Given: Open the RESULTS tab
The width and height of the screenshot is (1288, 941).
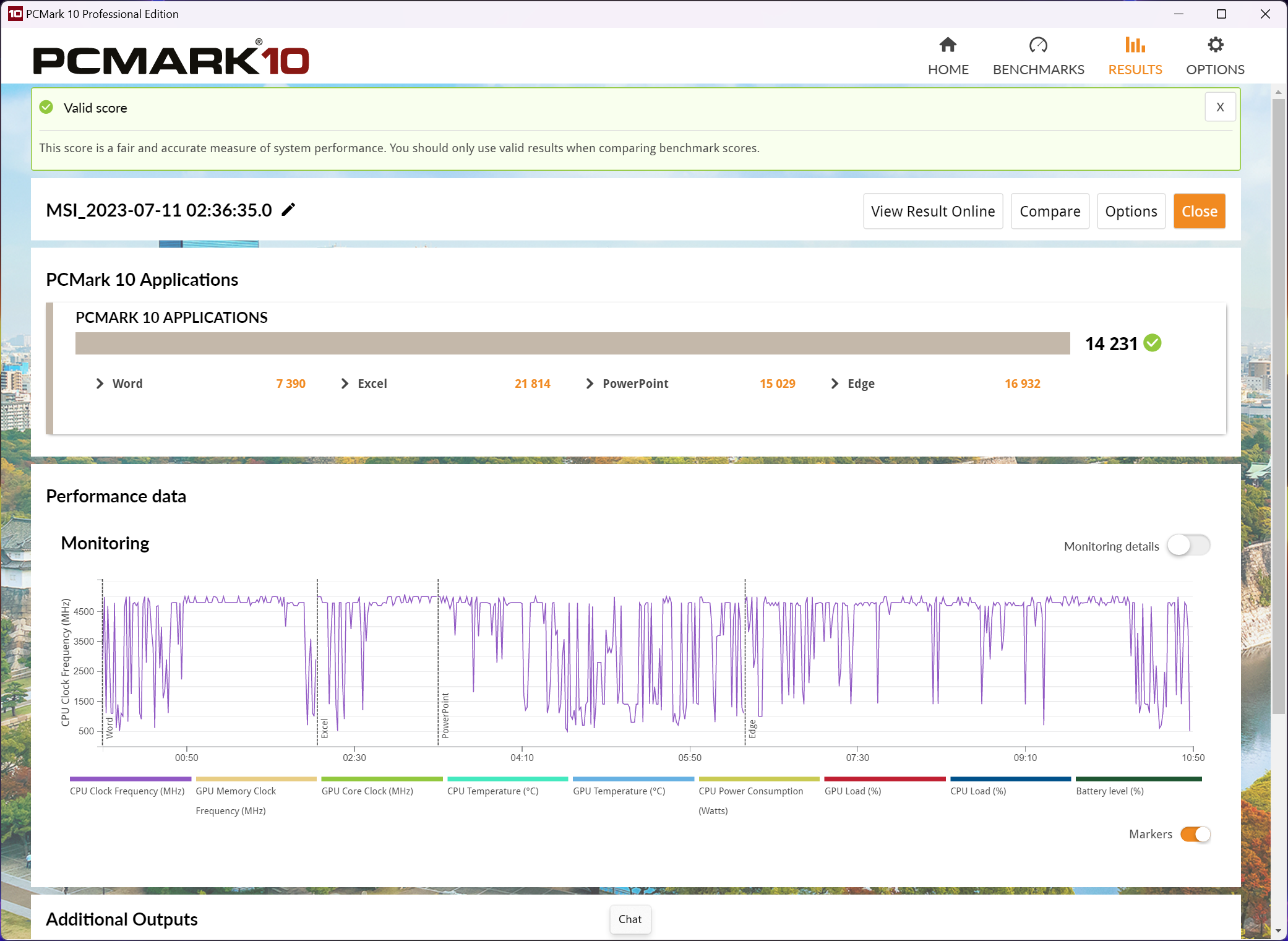Looking at the screenshot, I should pos(1135,69).
